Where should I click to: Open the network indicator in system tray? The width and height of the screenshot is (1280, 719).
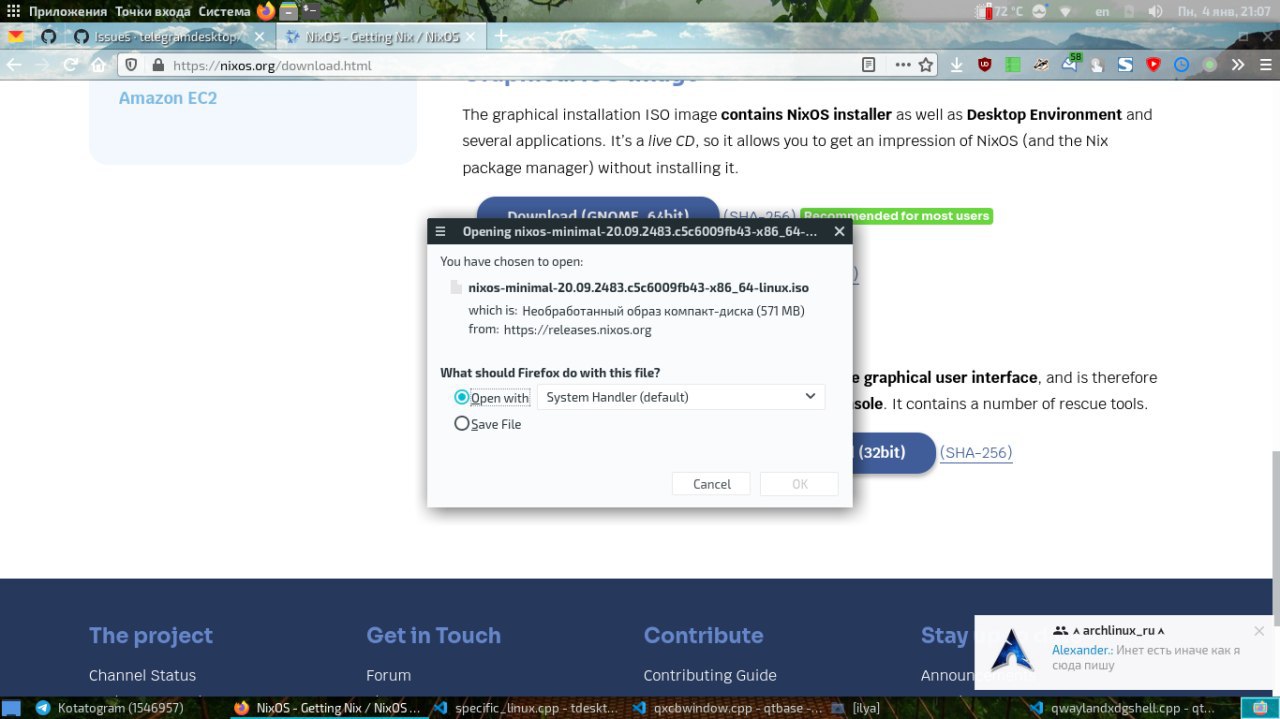1066,11
